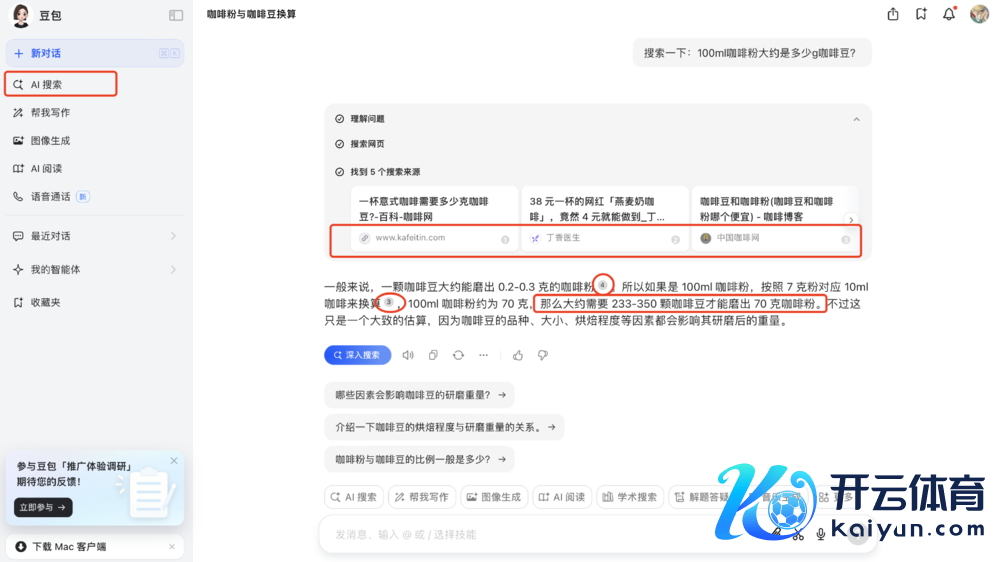The height and width of the screenshot is (562, 1000).
Task: Expand the 我的智能体 section
Action: point(94,269)
